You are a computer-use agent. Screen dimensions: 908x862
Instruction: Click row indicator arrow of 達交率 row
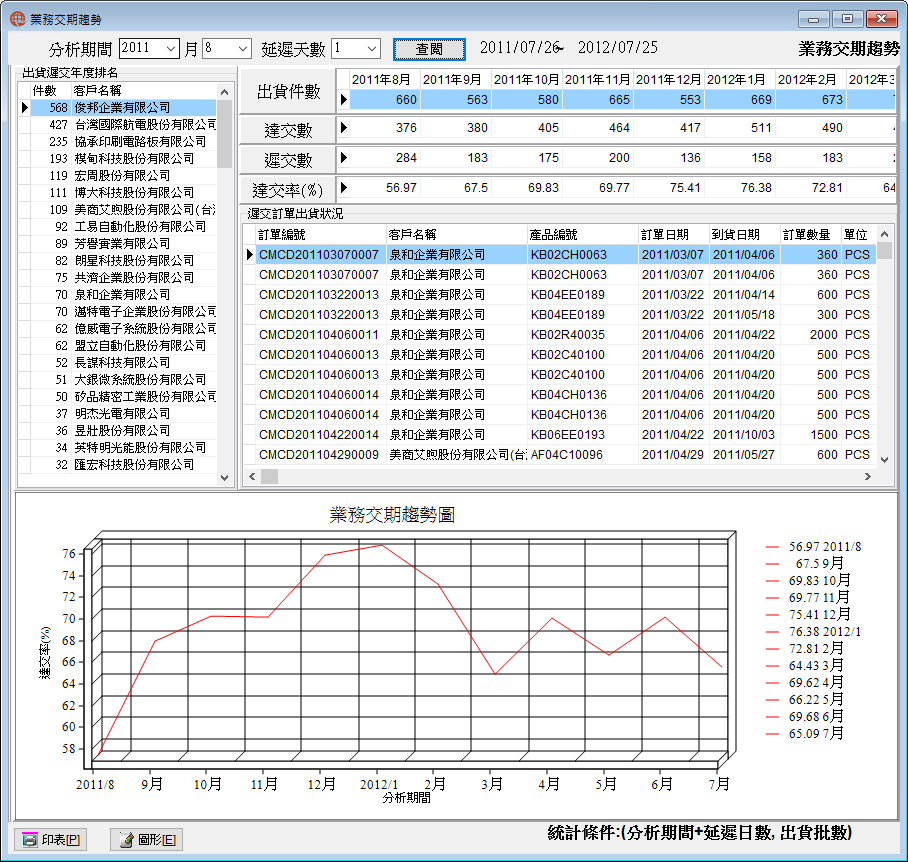343,188
